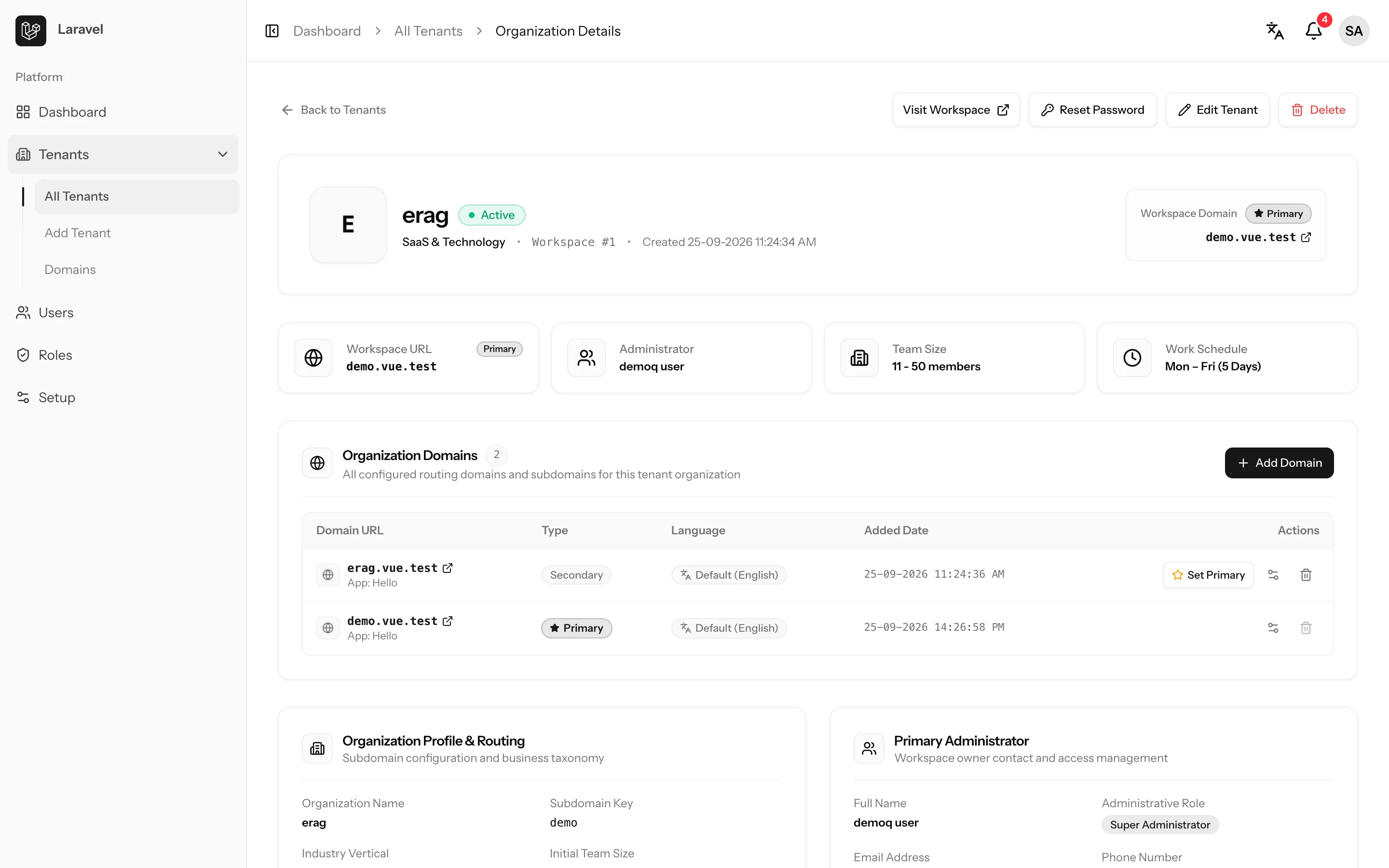This screenshot has width=1389, height=868.
Task: Set erag.vue.test as Primary
Action: [1208, 575]
